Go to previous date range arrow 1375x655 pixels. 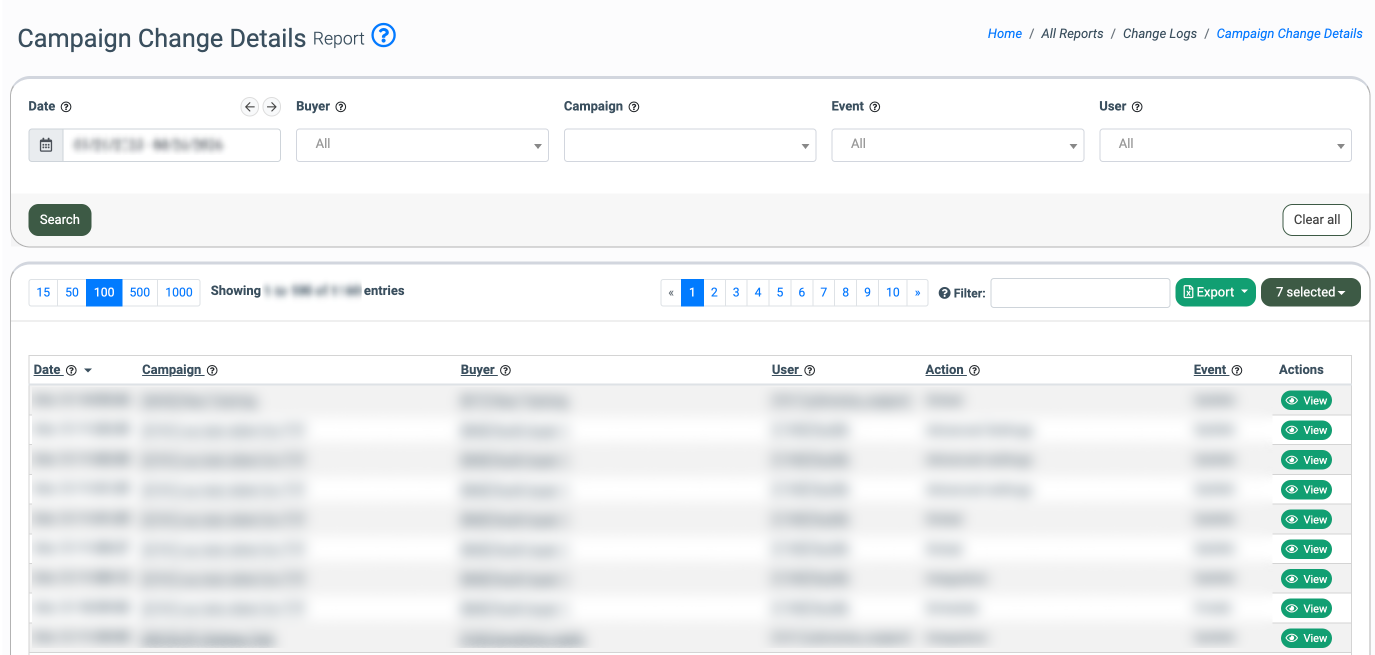point(250,107)
